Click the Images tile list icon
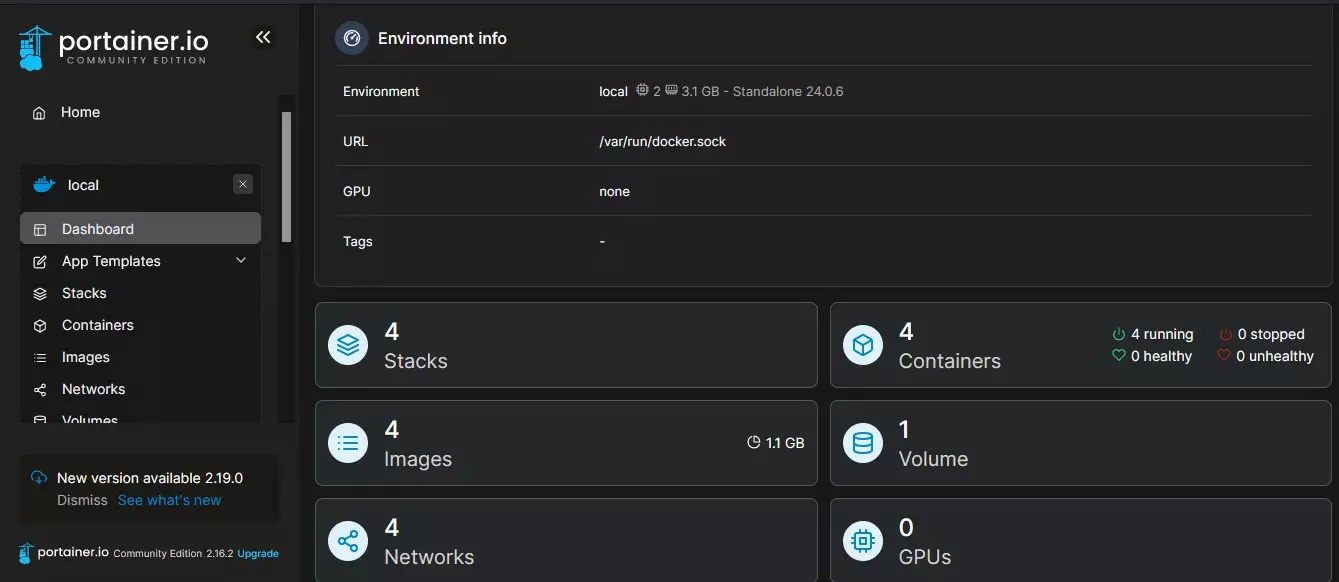 pyautogui.click(x=348, y=443)
